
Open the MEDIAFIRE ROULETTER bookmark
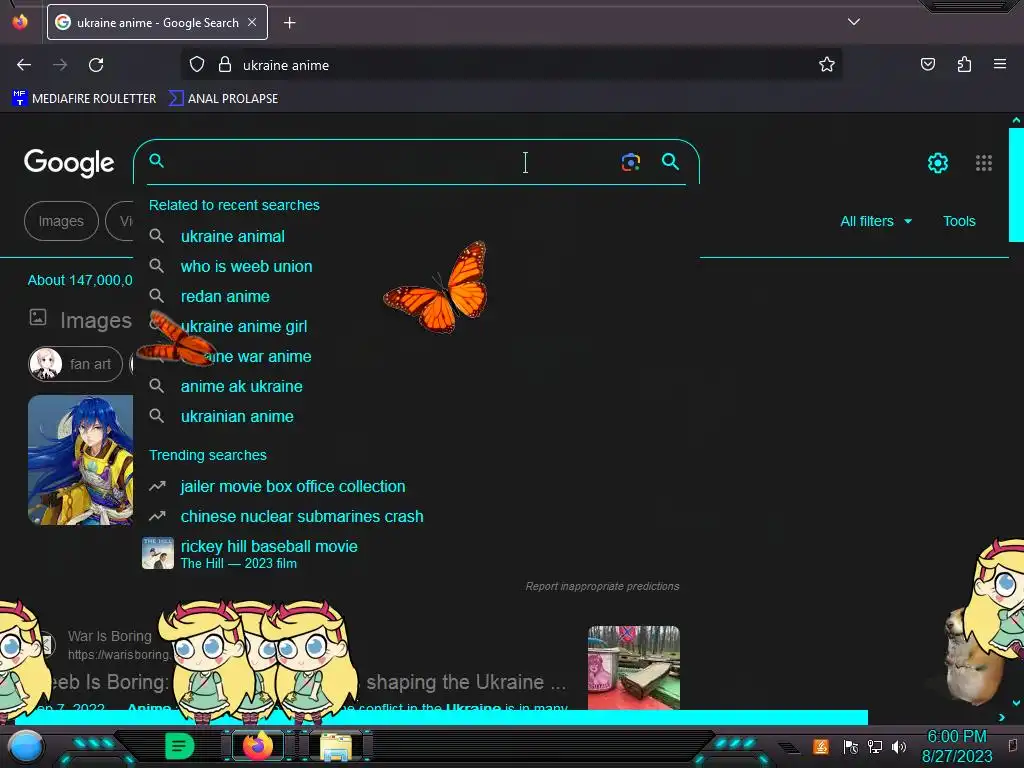pos(84,99)
